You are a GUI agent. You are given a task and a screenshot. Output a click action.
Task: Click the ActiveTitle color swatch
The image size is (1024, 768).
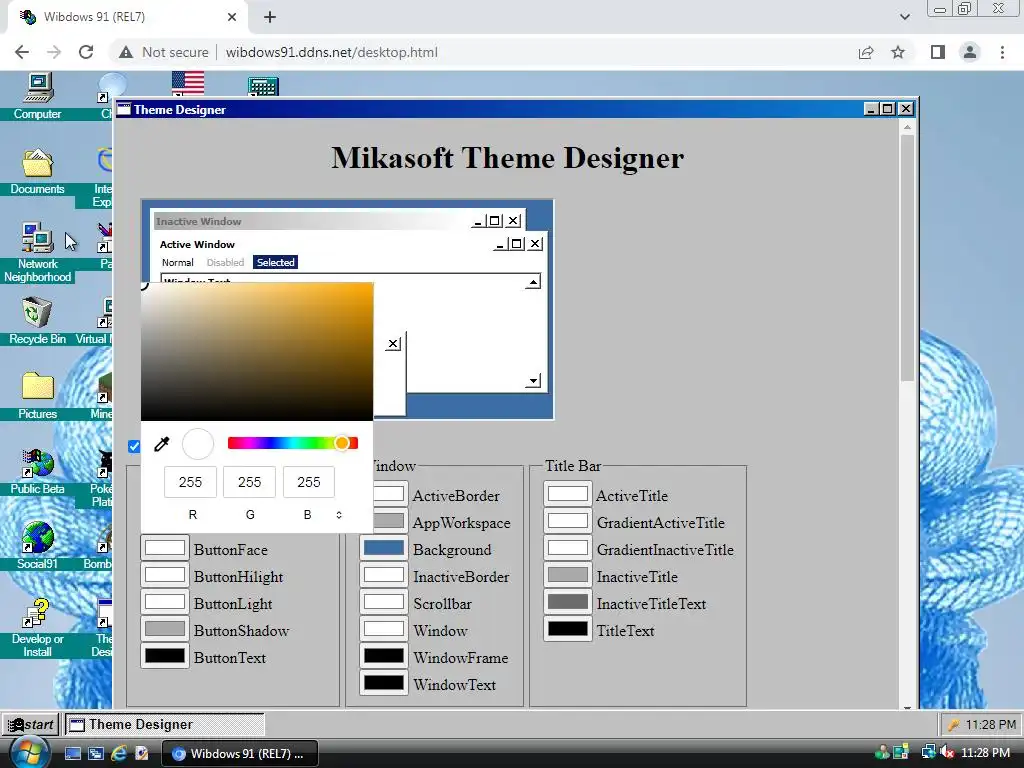[x=568, y=494]
